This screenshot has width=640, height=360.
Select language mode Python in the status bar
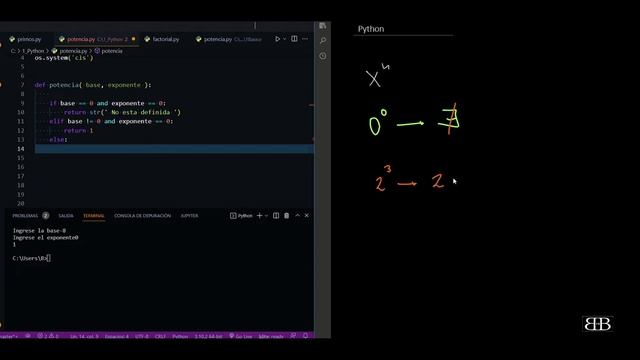(x=180, y=336)
